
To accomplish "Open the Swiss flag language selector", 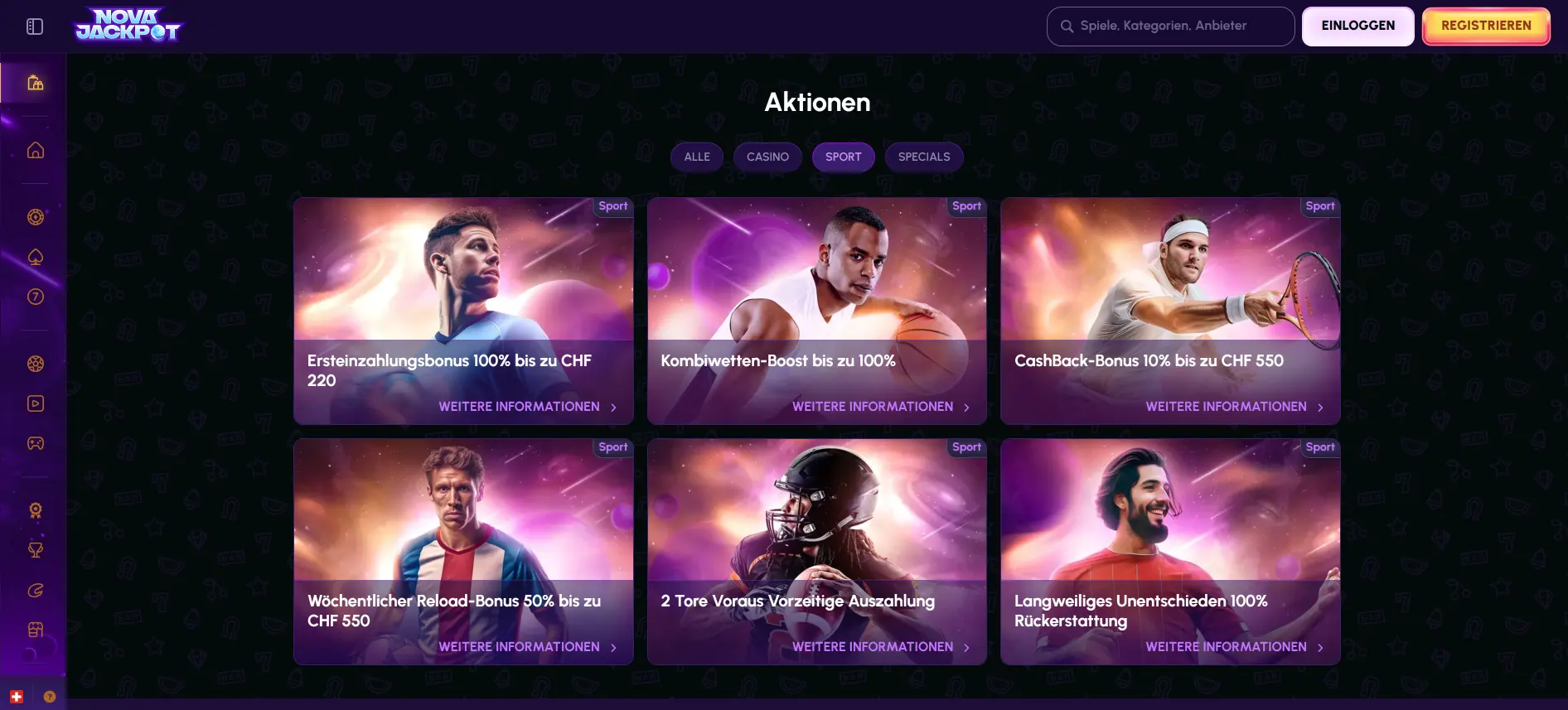I will [x=16, y=696].
